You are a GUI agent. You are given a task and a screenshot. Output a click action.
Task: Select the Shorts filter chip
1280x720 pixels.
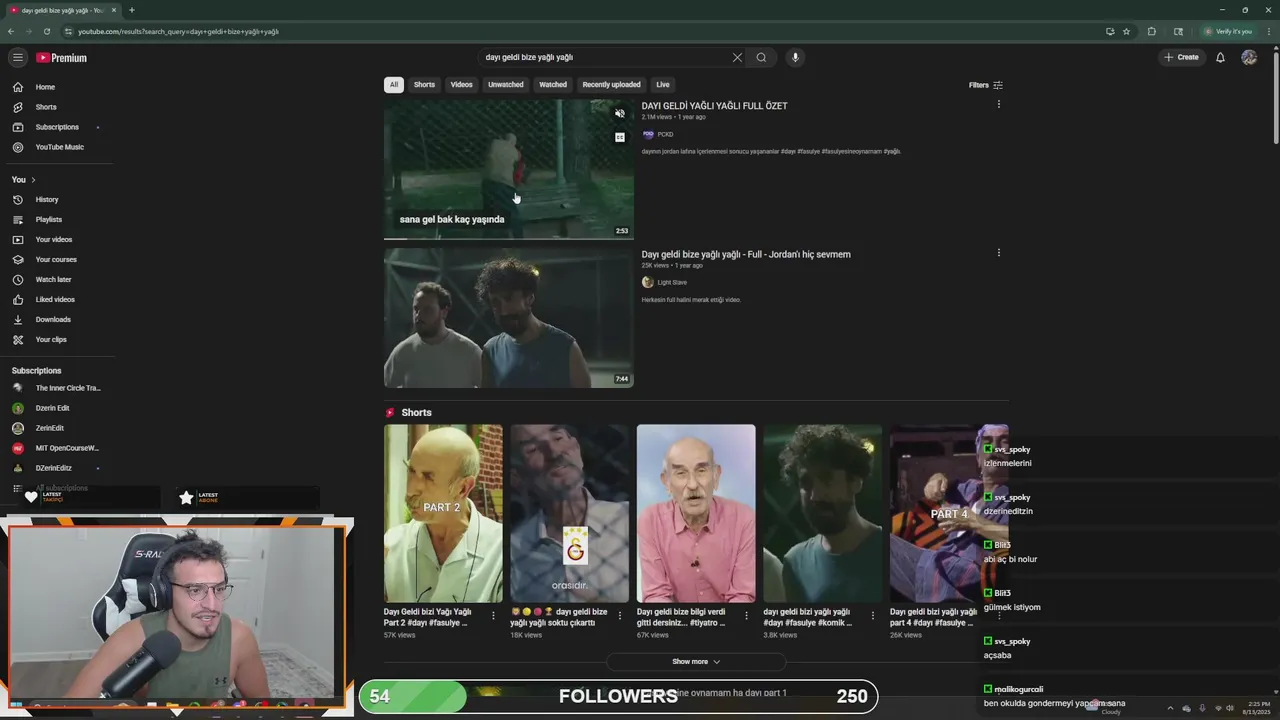424,85
